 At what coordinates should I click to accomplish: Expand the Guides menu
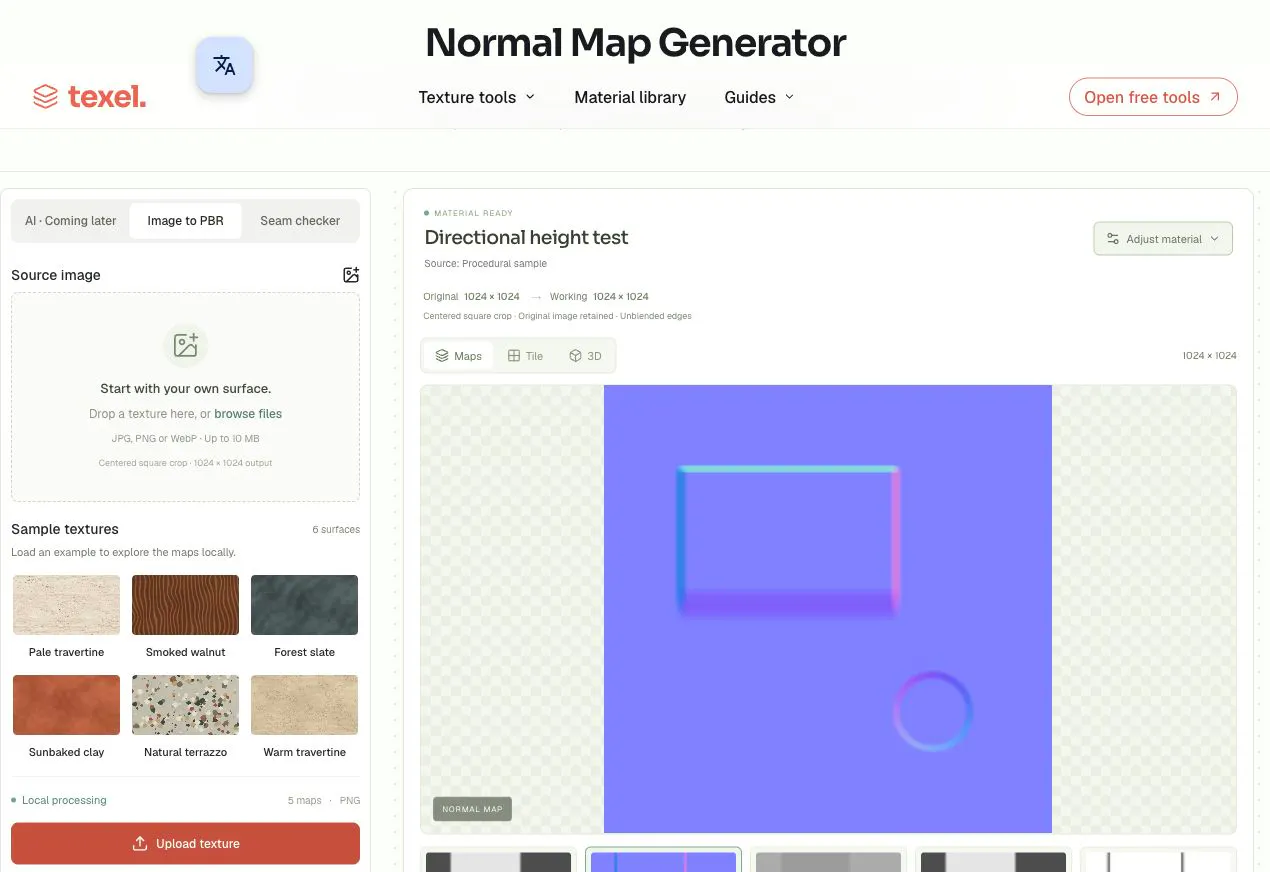tap(759, 97)
